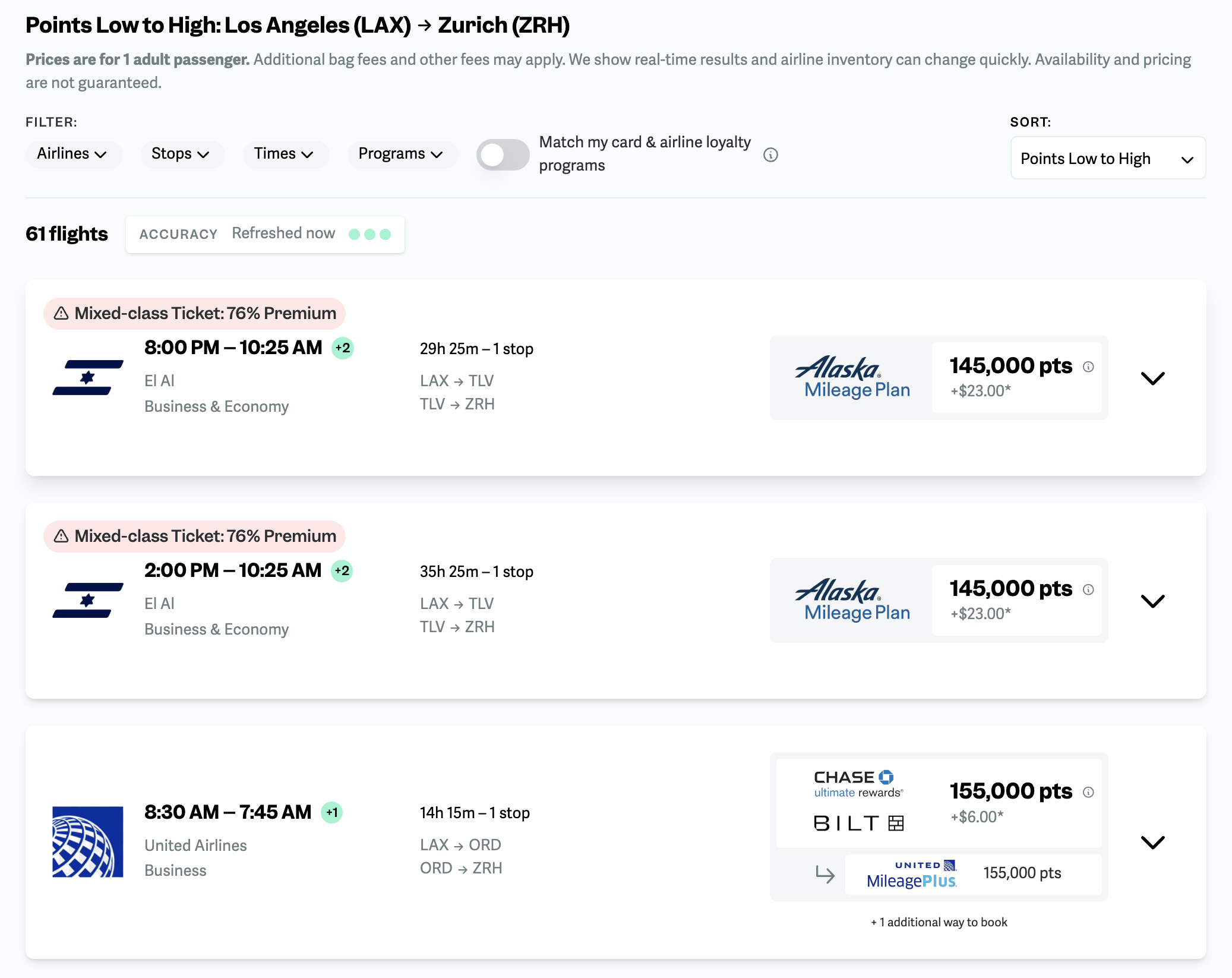
Task: Click the ACCURACY Refreshed now panel
Action: (x=265, y=234)
